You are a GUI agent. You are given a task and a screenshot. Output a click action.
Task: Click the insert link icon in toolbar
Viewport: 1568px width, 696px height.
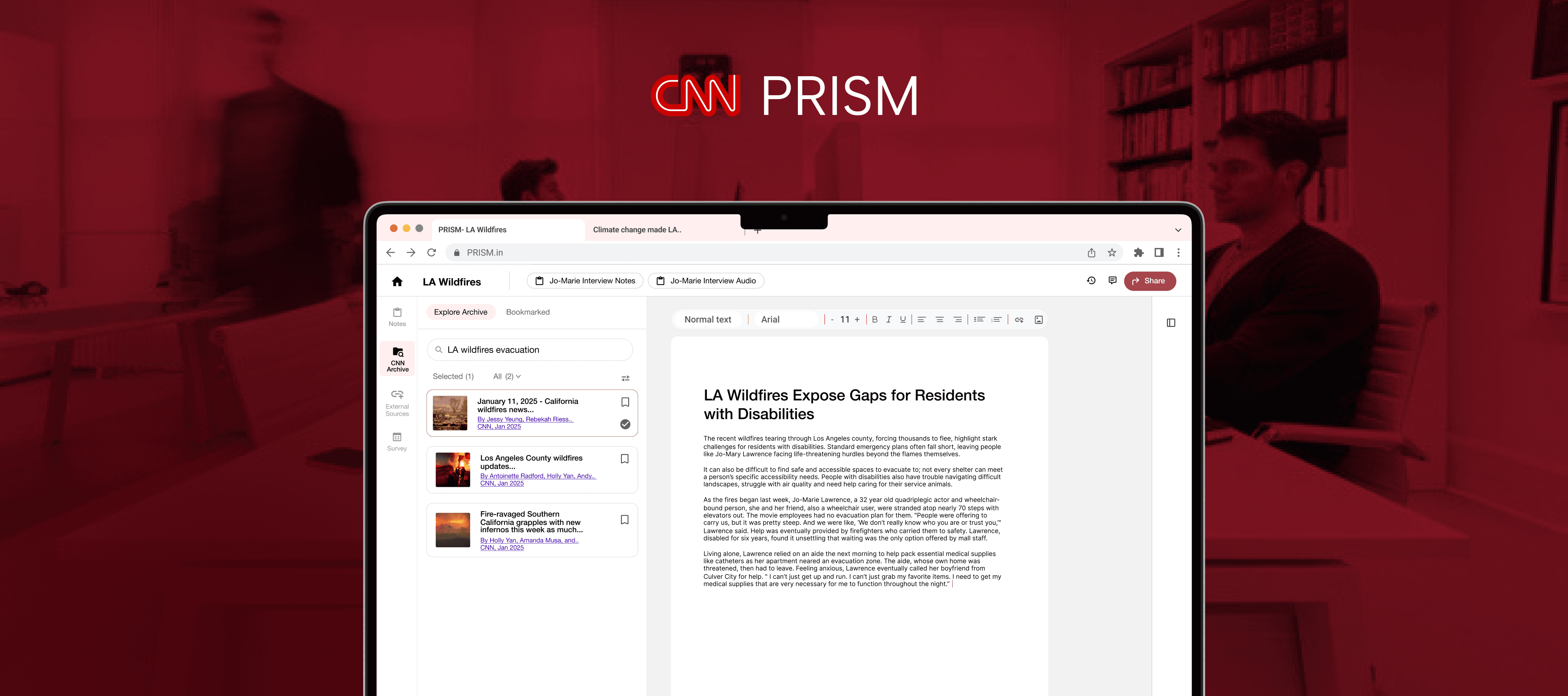pyautogui.click(x=1019, y=320)
